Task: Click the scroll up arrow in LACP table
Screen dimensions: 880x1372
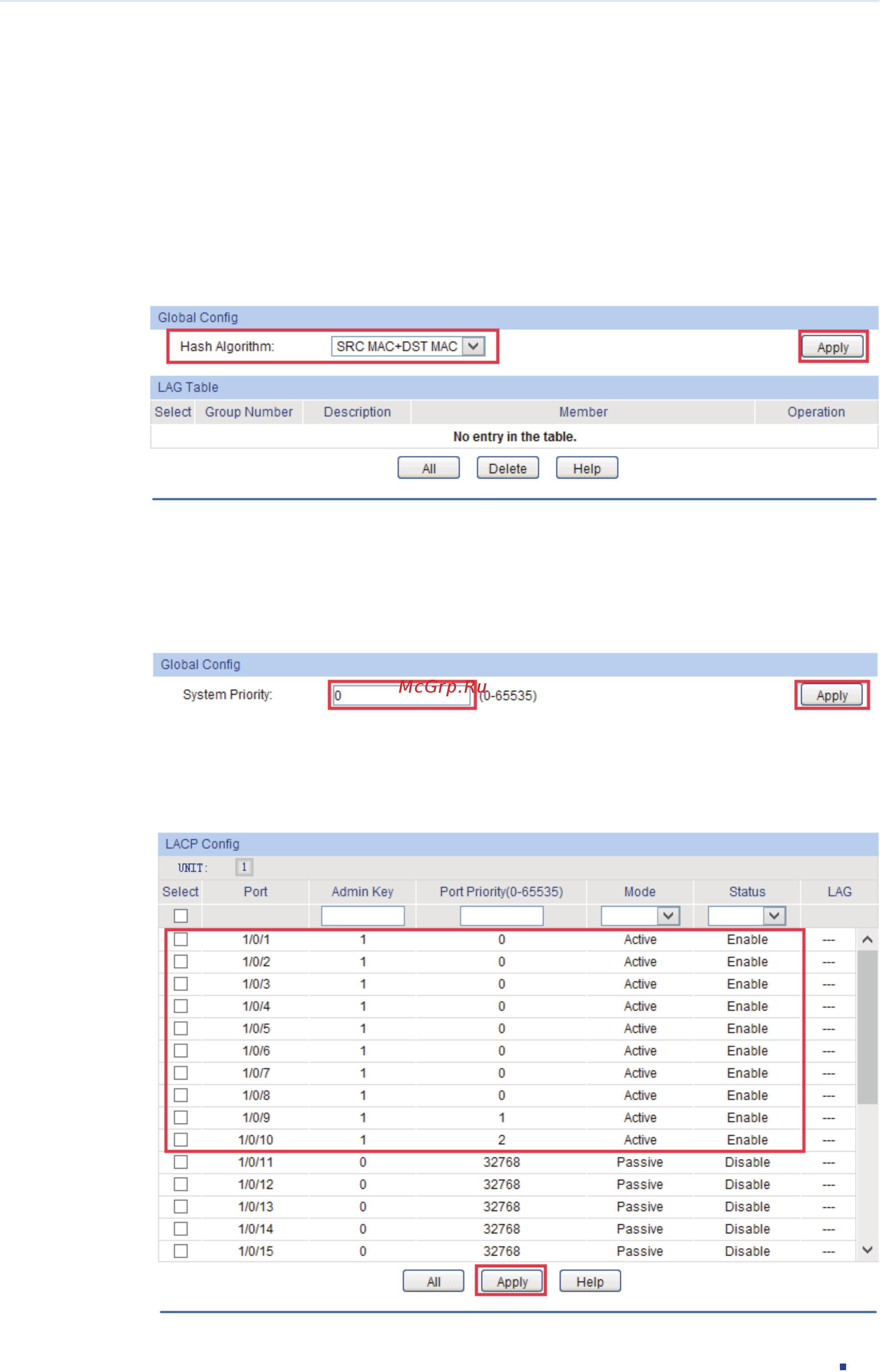Action: pos(867,939)
